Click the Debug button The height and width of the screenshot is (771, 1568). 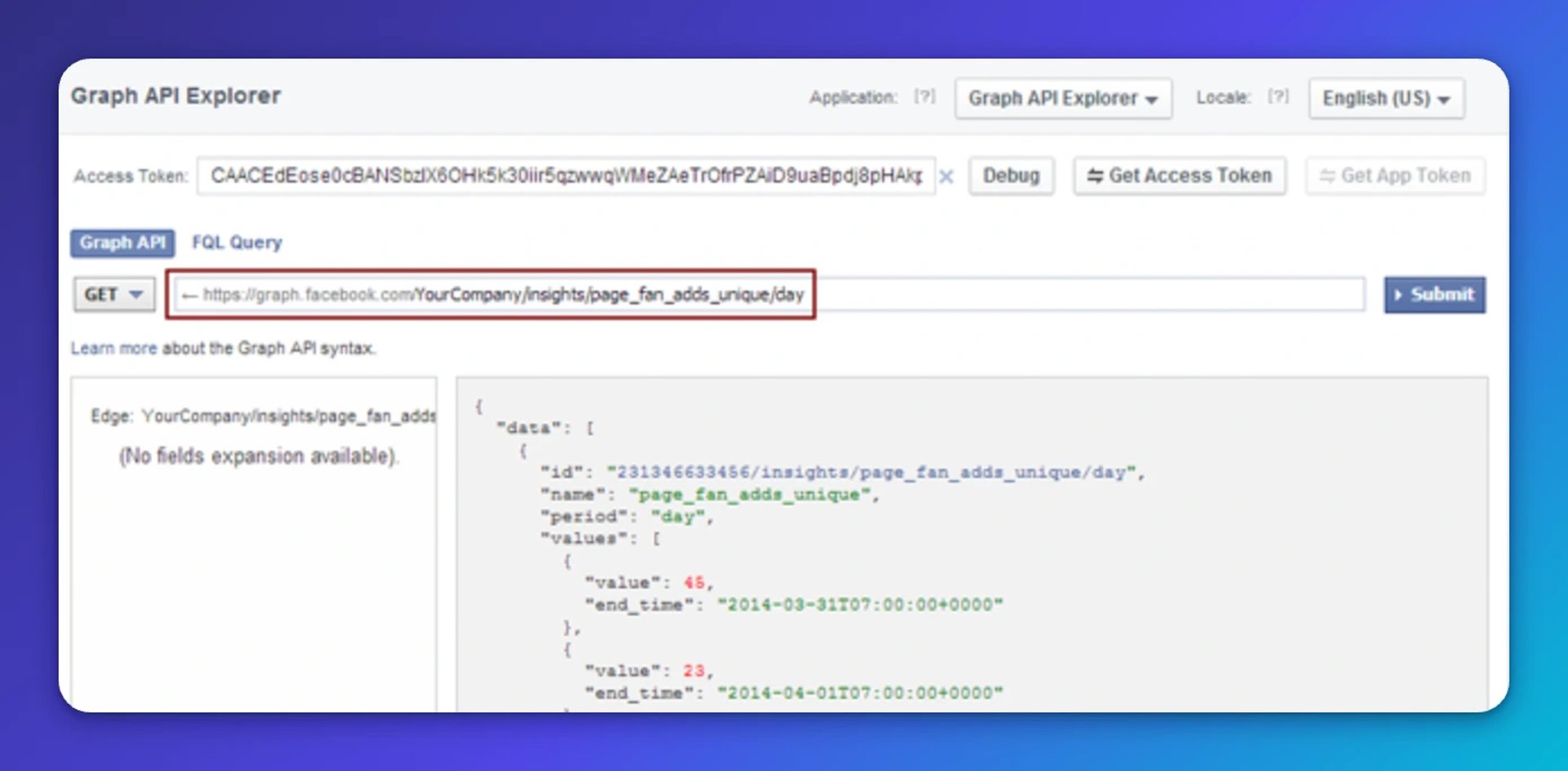point(1011,176)
